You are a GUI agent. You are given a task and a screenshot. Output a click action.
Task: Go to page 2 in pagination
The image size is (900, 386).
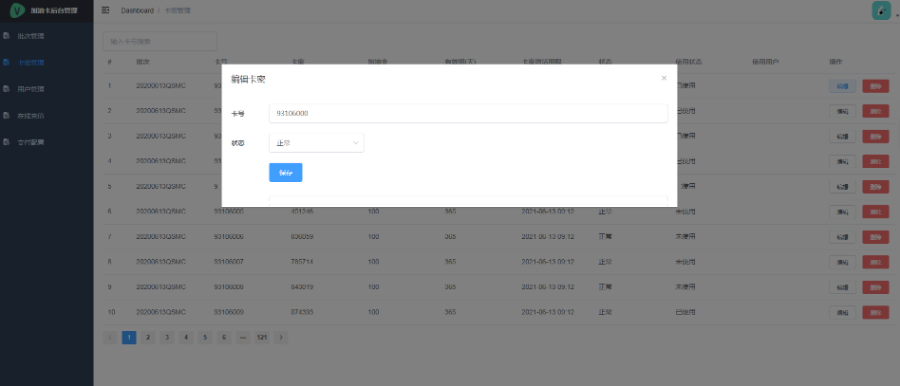(x=148, y=338)
